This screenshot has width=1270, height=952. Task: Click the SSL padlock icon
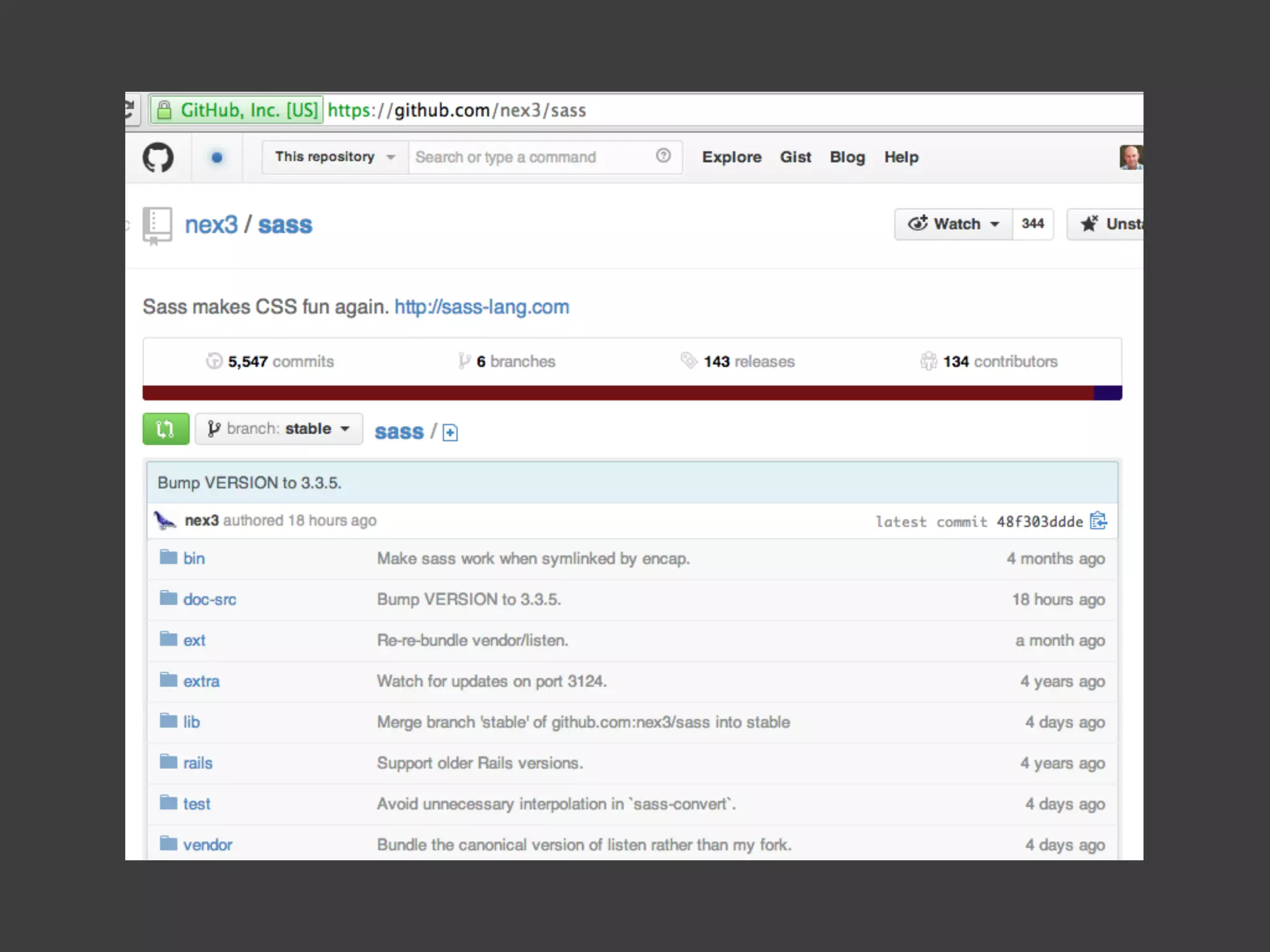(164, 110)
